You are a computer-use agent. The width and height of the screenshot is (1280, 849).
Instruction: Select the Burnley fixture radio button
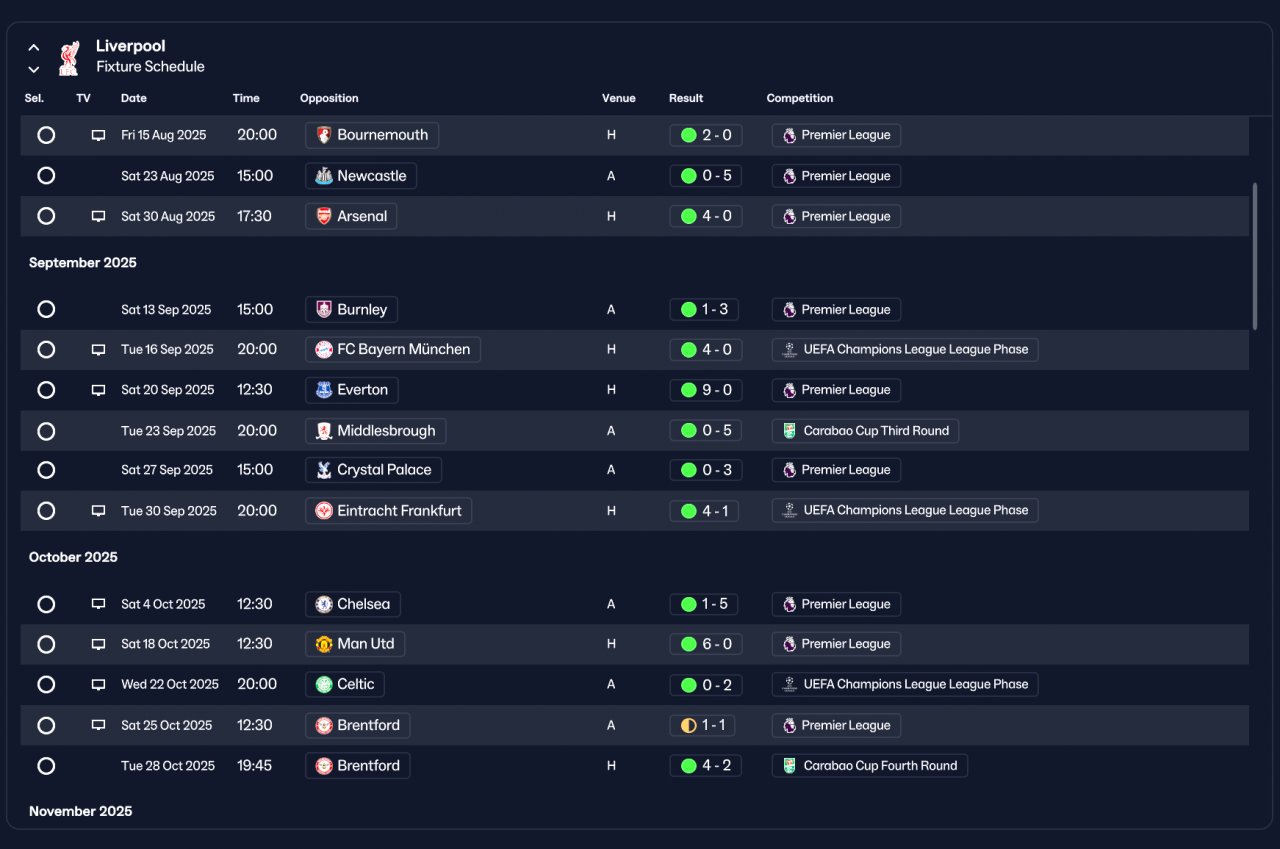pos(46,309)
